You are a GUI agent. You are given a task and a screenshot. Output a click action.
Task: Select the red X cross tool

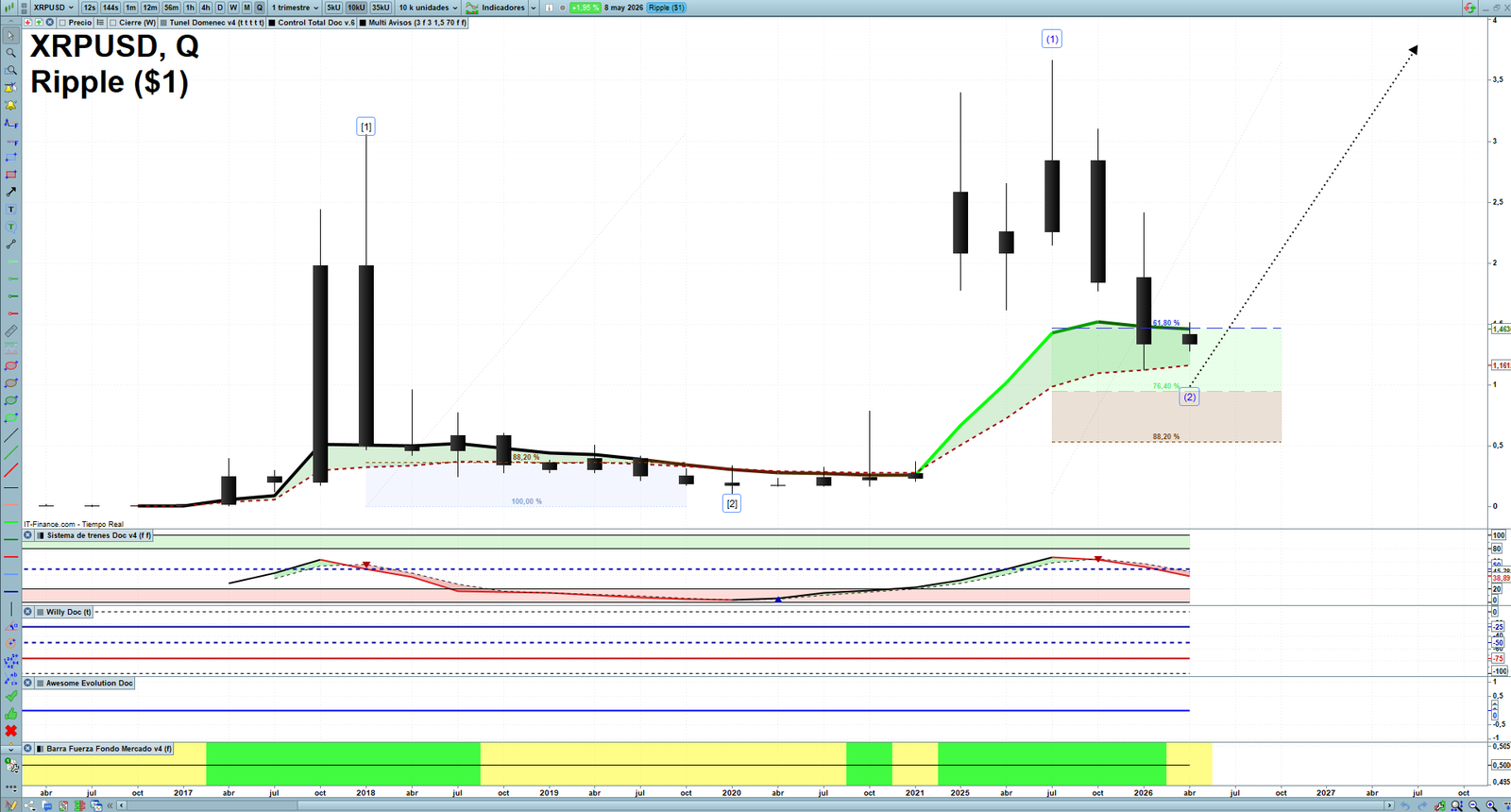click(x=11, y=731)
